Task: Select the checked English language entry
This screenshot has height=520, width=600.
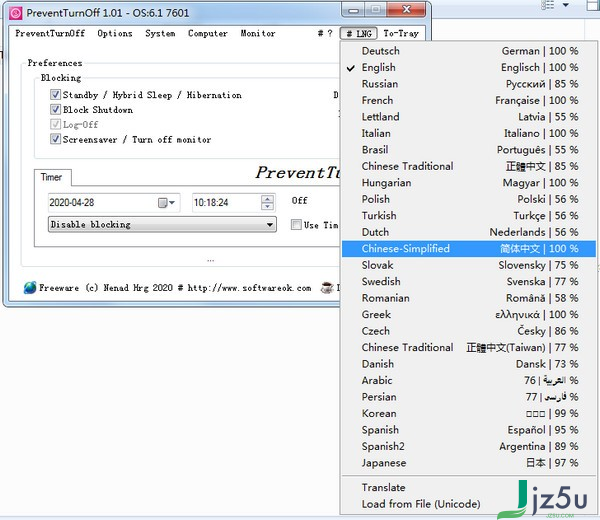Action: coord(468,67)
